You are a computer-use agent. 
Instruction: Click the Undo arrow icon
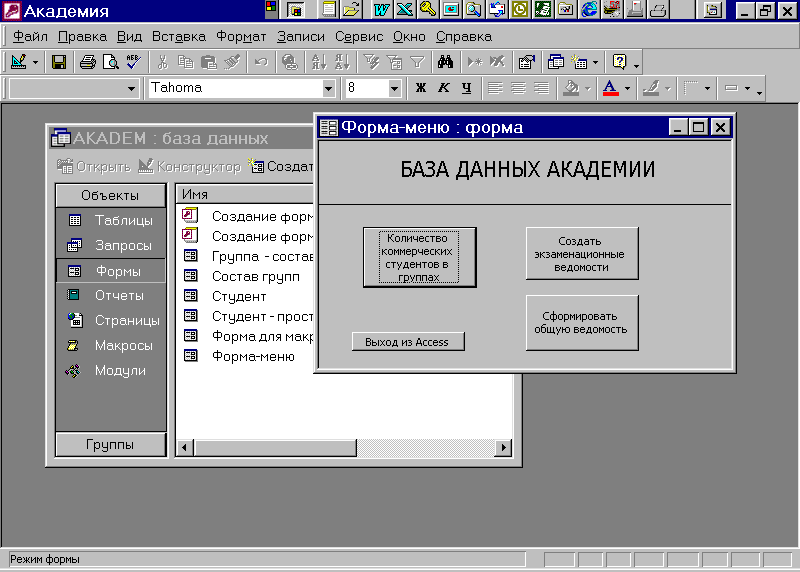coord(261,62)
